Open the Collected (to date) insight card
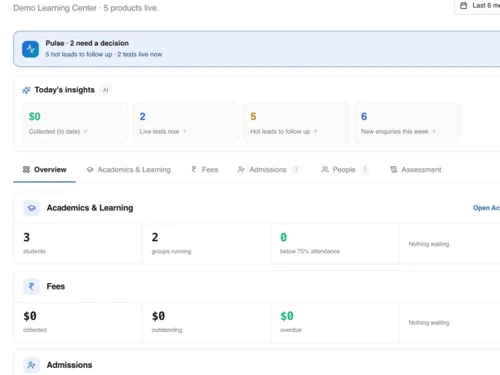The image size is (500, 375). [x=75, y=123]
